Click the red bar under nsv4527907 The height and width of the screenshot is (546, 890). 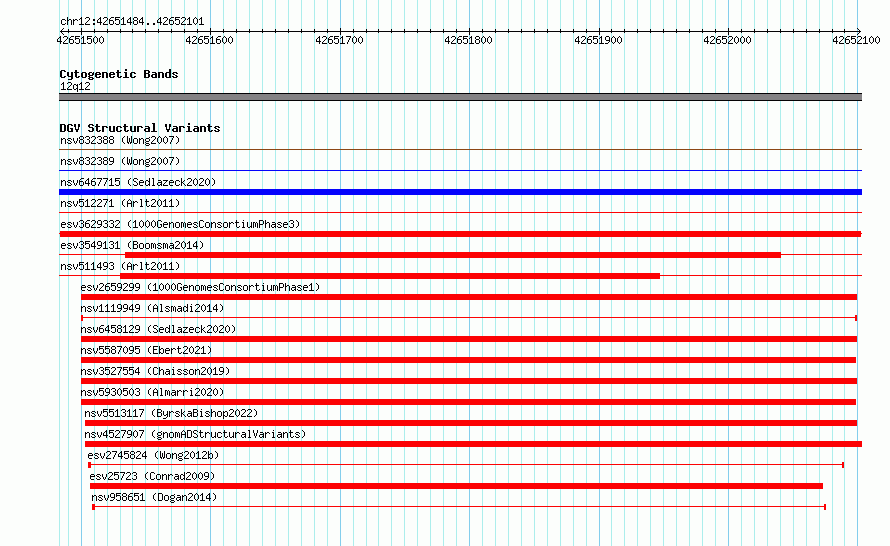473,444
